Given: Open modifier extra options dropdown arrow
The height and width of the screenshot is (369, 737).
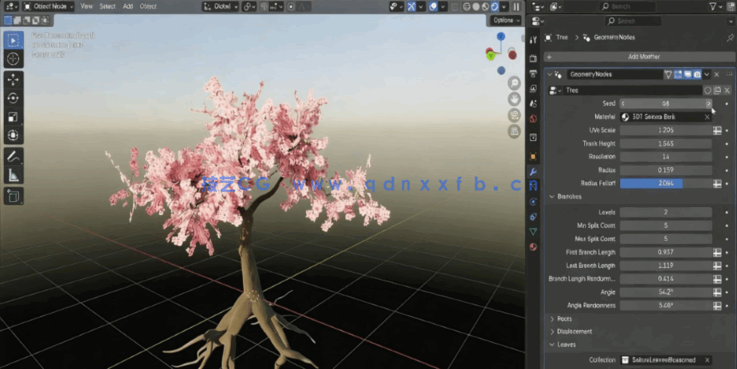Looking at the screenshot, I should point(707,74).
